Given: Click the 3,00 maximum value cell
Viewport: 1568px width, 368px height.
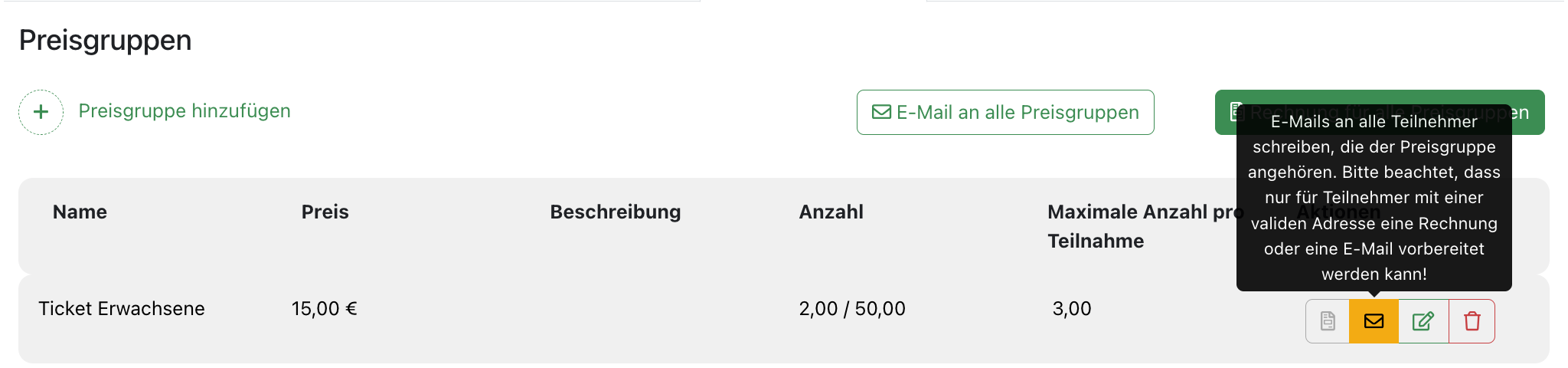Looking at the screenshot, I should (1071, 309).
